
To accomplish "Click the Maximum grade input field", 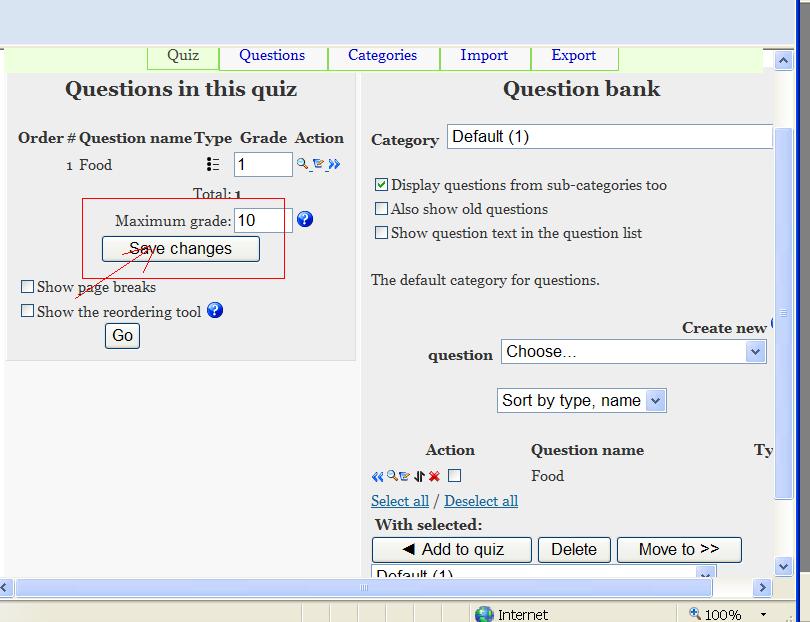I will point(262,220).
